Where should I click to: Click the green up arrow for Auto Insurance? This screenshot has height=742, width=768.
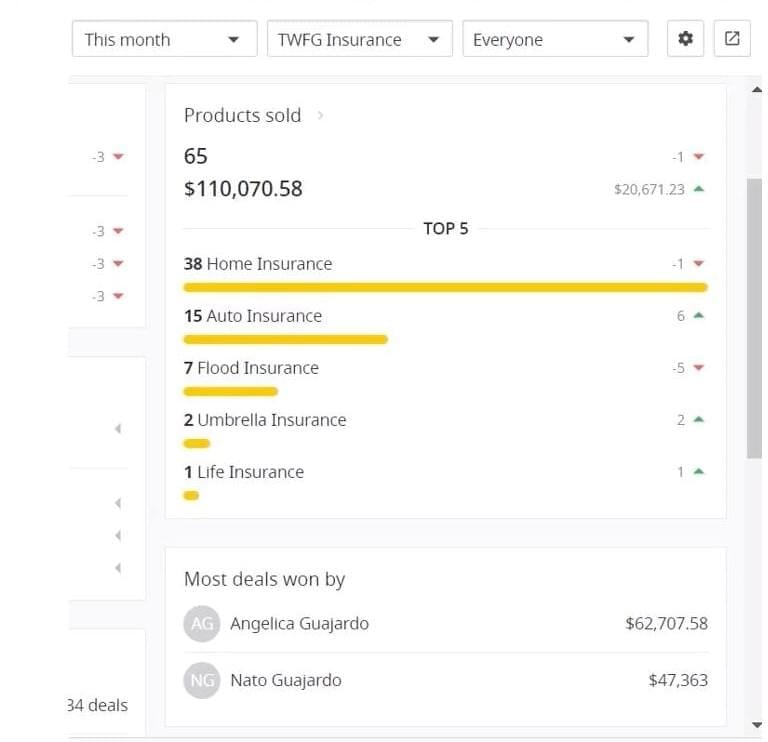pos(699,315)
